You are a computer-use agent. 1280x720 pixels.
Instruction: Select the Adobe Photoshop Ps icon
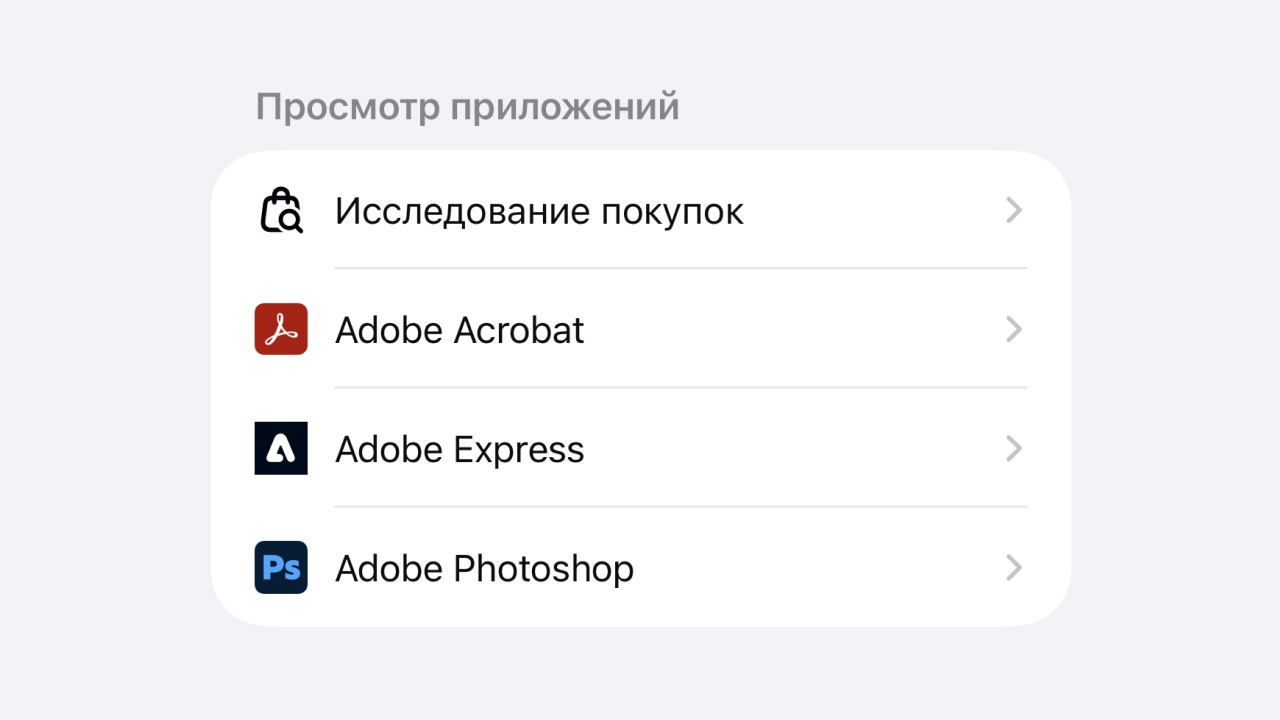[x=280, y=567]
